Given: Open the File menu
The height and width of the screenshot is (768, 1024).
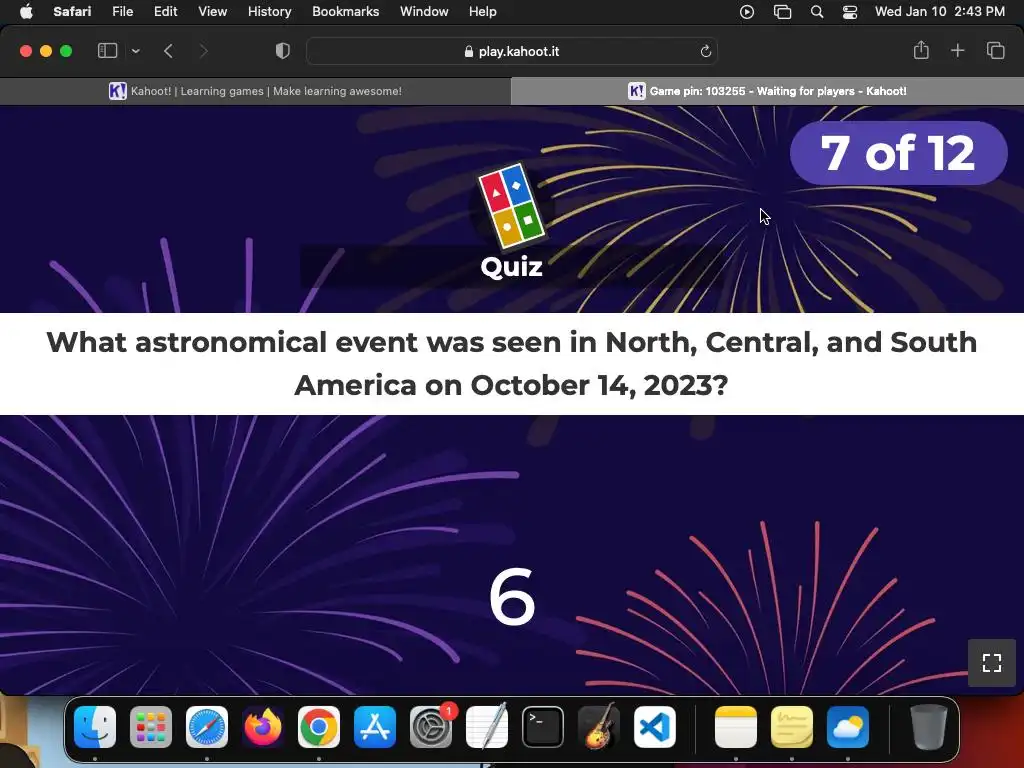Looking at the screenshot, I should click(123, 12).
